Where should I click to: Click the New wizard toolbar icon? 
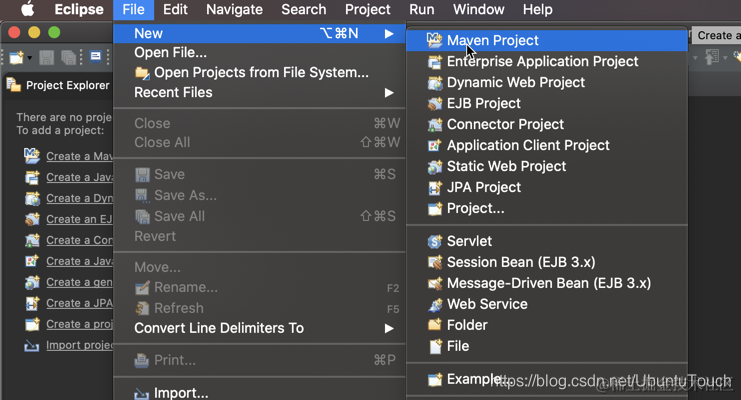click(16, 58)
